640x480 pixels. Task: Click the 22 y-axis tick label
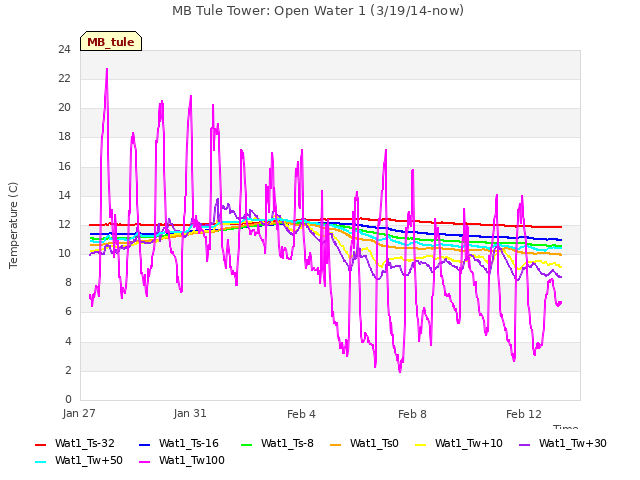[x=65, y=79]
